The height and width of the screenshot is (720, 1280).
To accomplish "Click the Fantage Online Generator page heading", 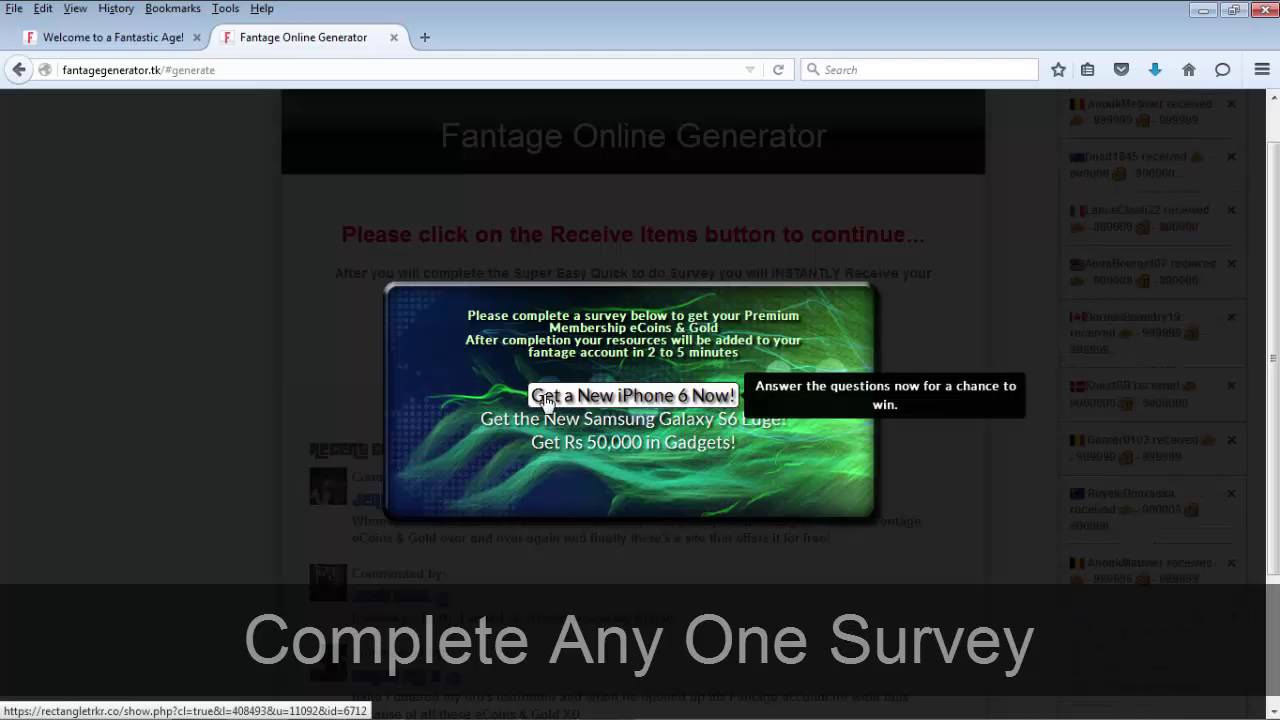I will (x=633, y=136).
